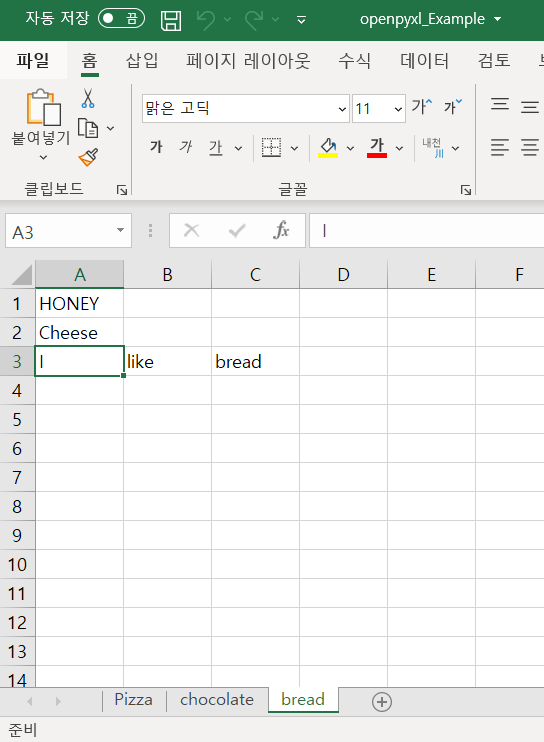544x742 pixels.
Task: Switch to the chocolate sheet tab
Action: click(x=217, y=699)
